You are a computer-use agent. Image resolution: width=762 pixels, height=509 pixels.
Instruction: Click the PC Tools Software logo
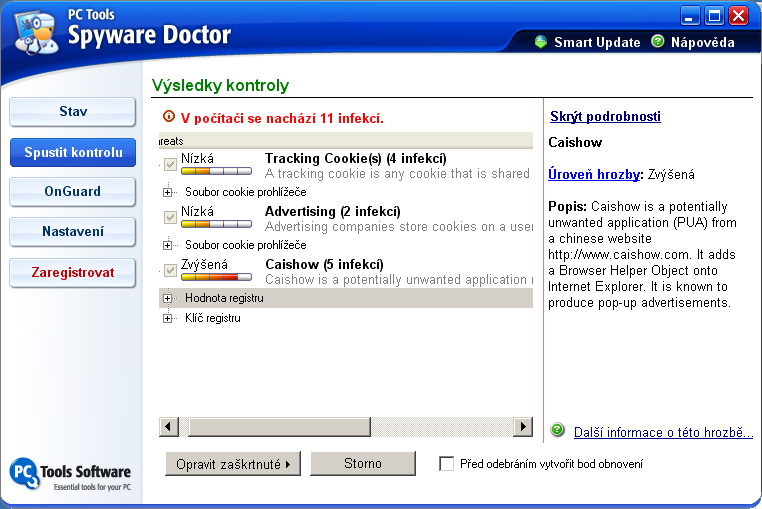pyautogui.click(x=70, y=474)
